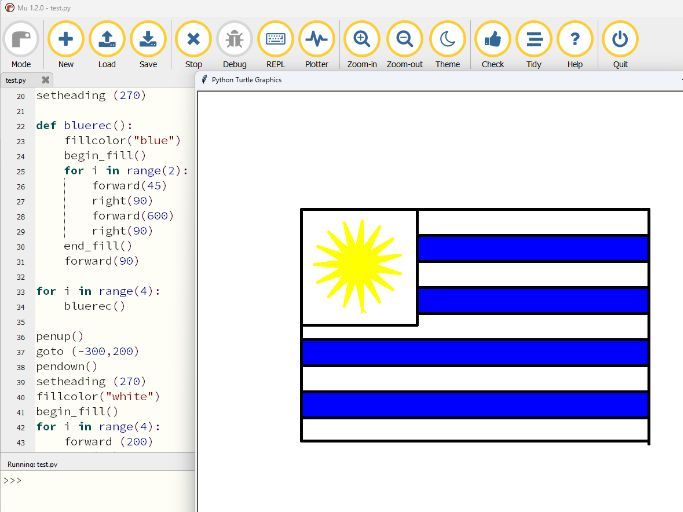Screen dimensions: 683x512
Task: Open Mu Help
Action: coord(575,45)
